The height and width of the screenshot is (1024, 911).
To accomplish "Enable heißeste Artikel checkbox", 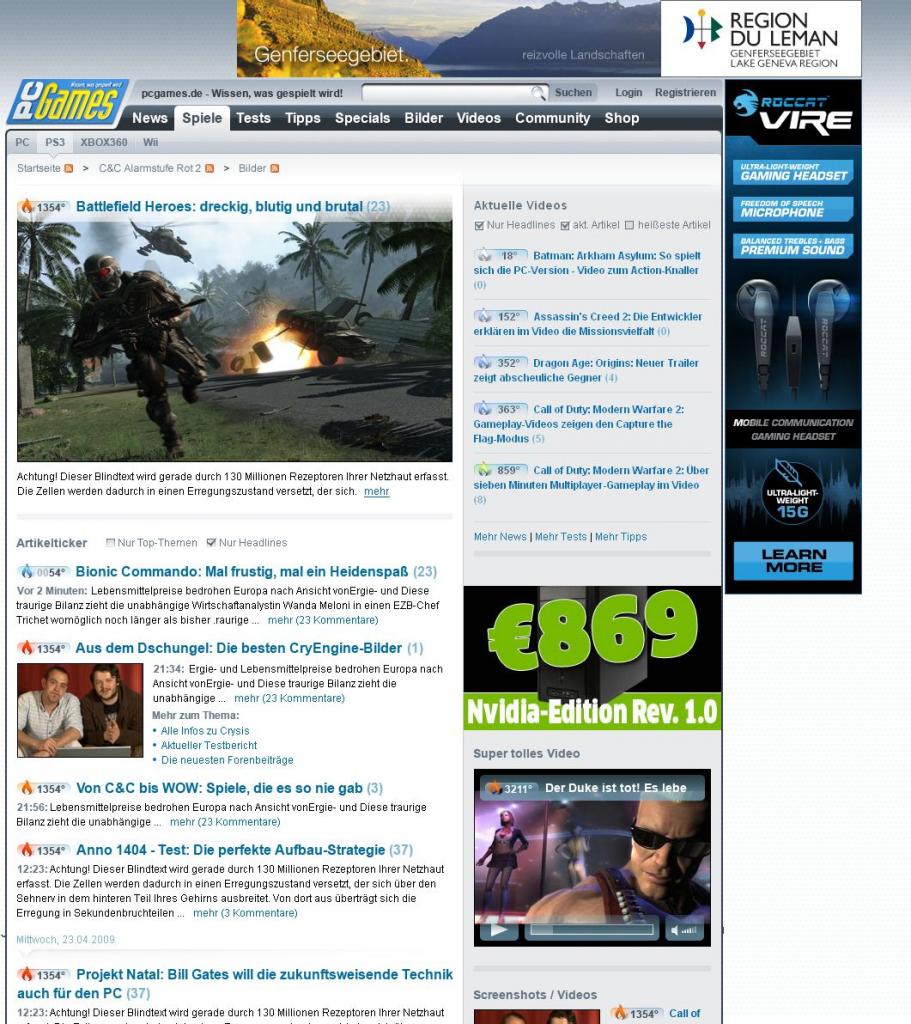I will click(x=630, y=225).
